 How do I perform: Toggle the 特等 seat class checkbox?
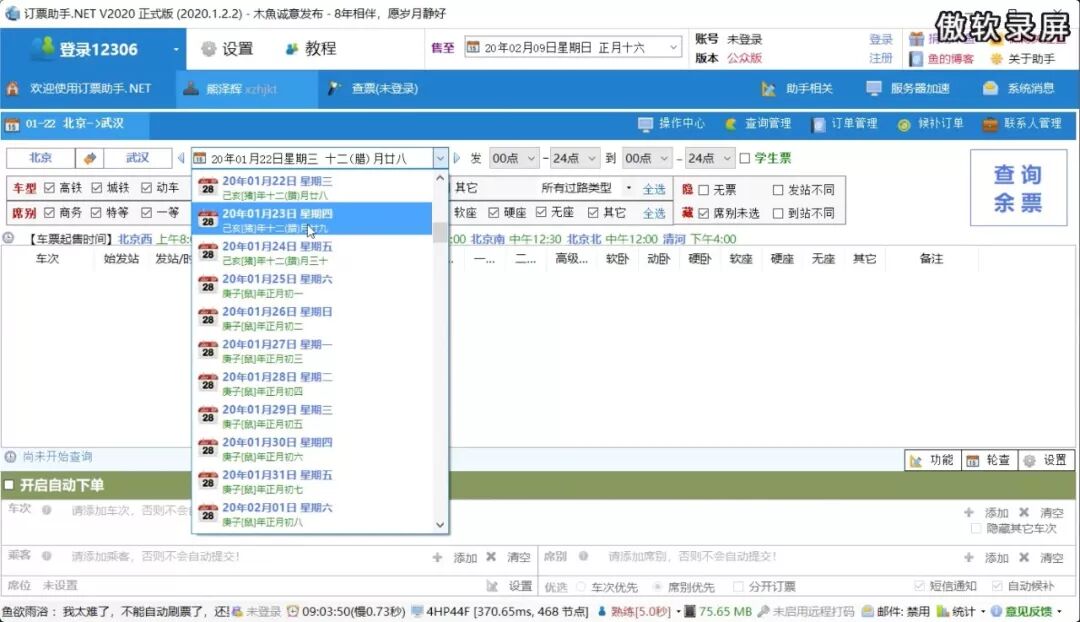point(96,212)
